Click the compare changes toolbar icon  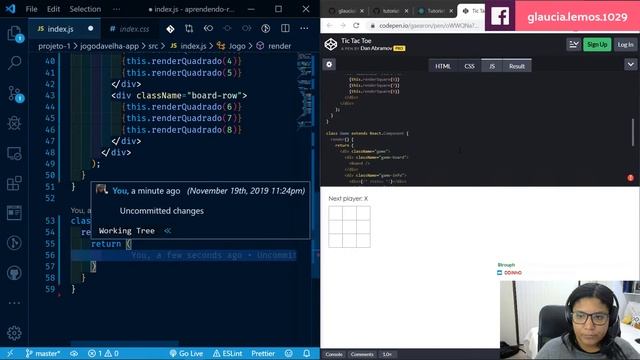click(x=189, y=29)
